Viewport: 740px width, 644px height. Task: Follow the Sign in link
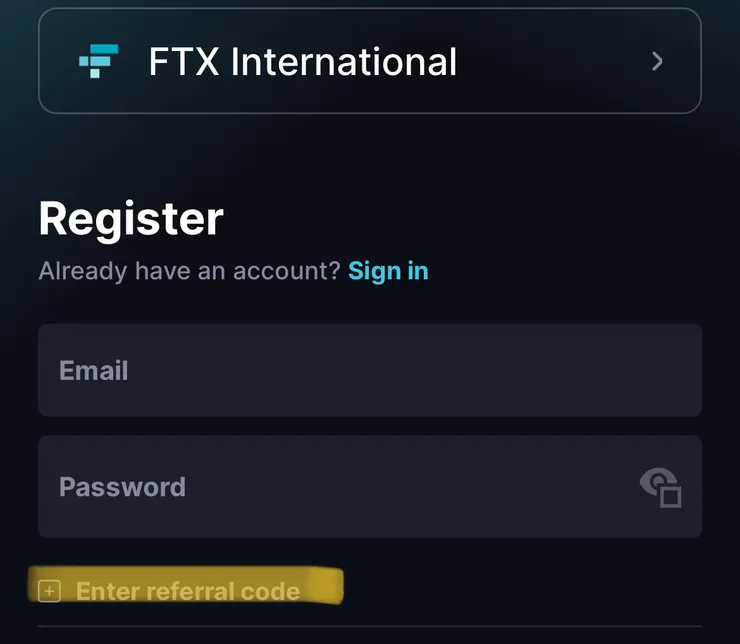tap(388, 271)
